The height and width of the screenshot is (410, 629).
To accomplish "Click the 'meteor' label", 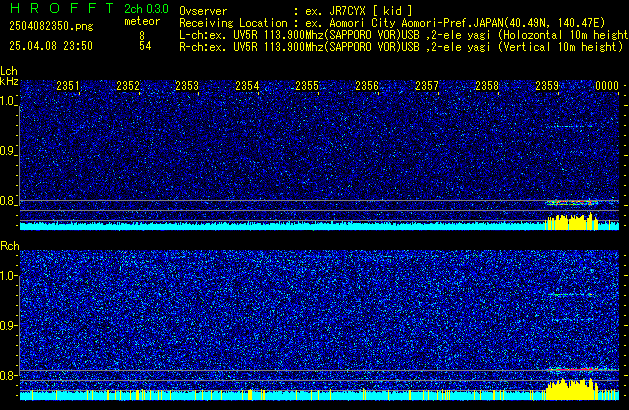I will (x=142, y=21).
